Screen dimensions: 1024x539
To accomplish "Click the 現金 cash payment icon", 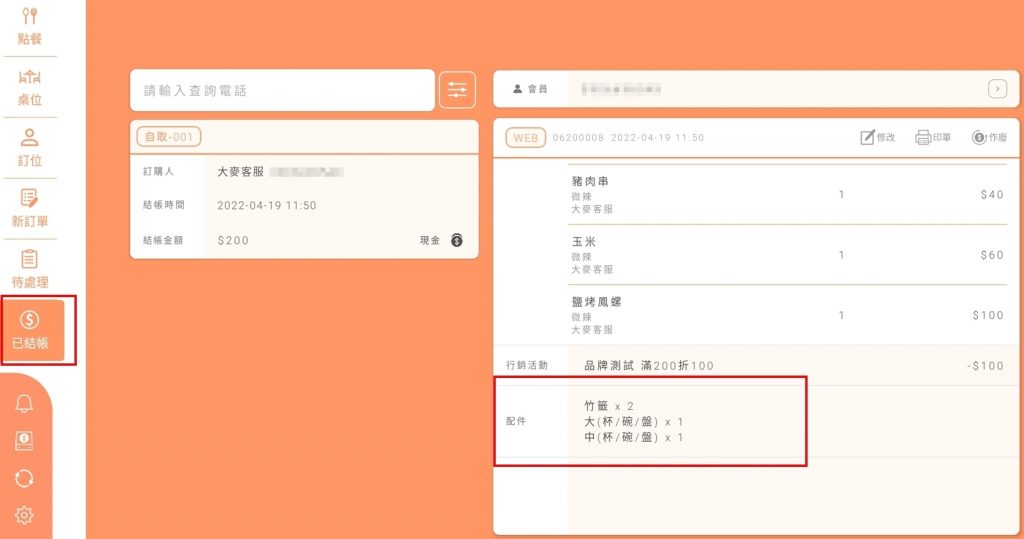I will 456,240.
